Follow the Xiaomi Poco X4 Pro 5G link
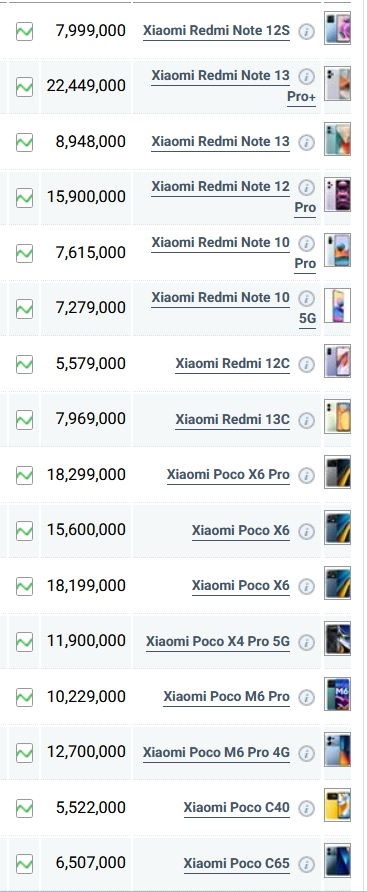The width and height of the screenshot is (367, 892). (217, 642)
